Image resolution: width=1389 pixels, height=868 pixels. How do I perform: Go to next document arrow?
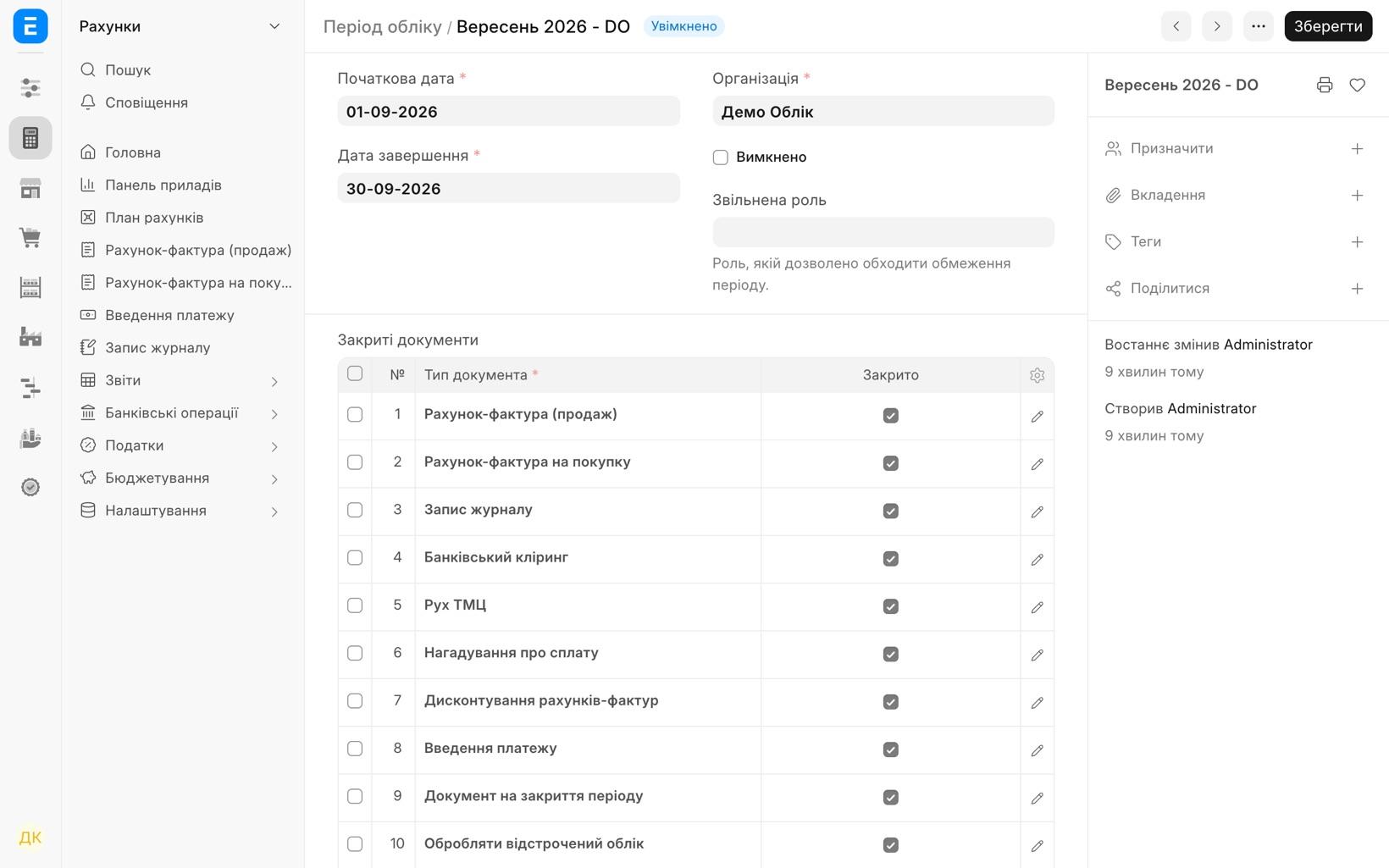[1217, 26]
